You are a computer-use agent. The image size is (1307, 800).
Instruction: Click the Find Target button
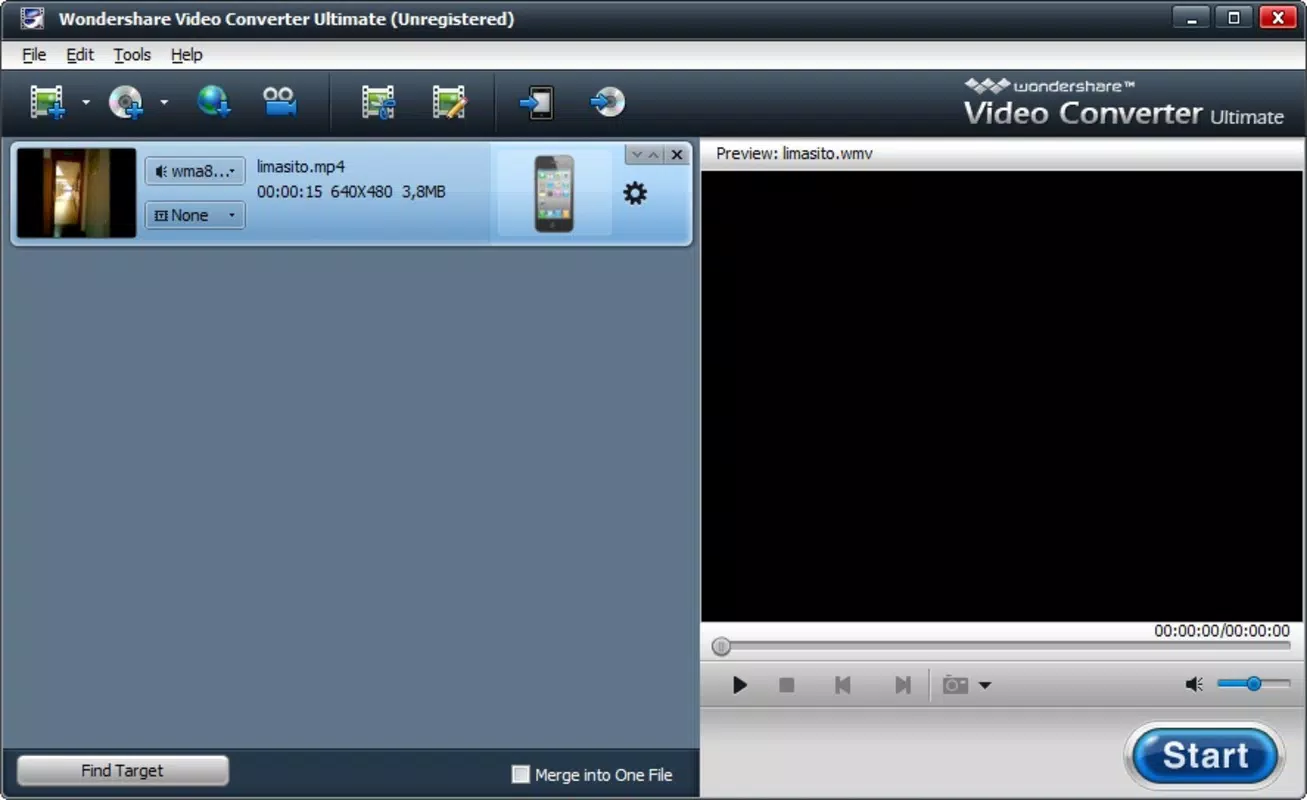tap(122, 771)
